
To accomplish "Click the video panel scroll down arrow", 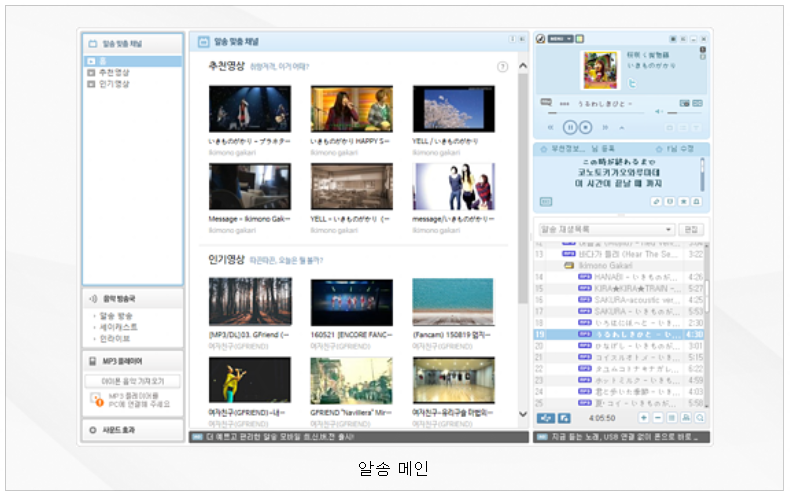I will tap(522, 414).
